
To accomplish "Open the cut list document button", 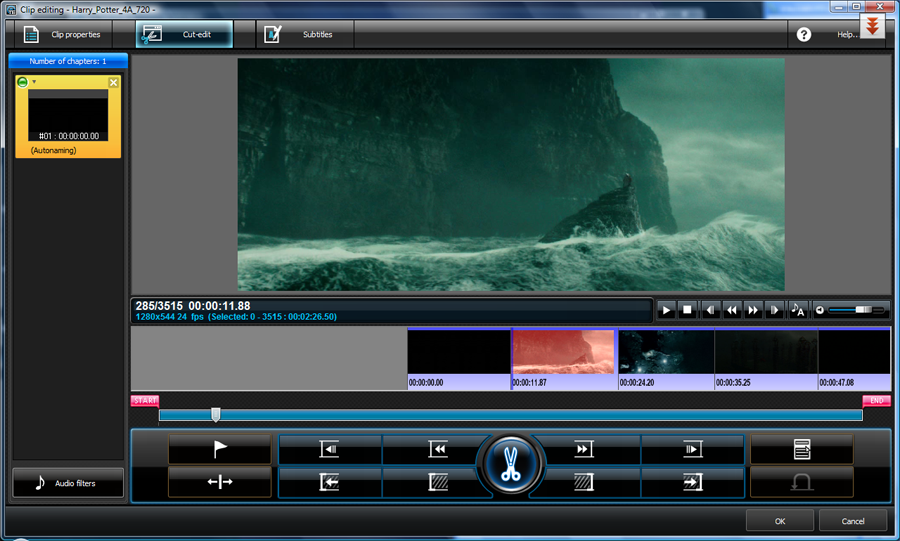I will (802, 449).
